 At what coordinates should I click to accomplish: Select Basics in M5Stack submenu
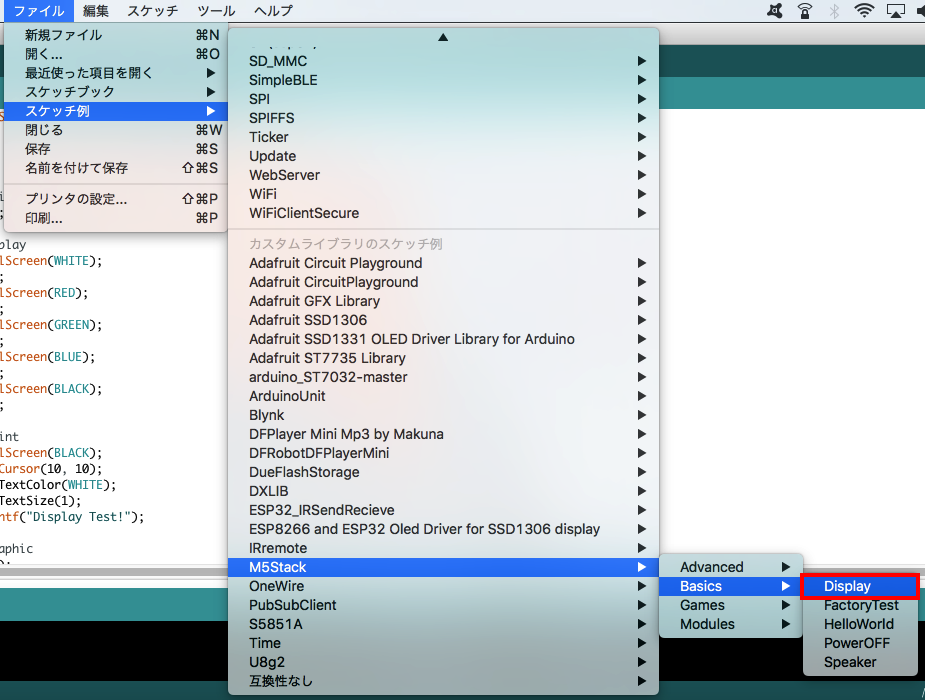(x=731, y=586)
